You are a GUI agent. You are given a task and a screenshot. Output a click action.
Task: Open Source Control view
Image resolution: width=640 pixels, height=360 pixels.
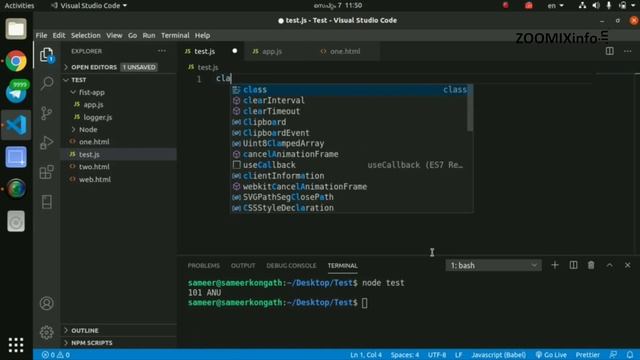[47, 113]
